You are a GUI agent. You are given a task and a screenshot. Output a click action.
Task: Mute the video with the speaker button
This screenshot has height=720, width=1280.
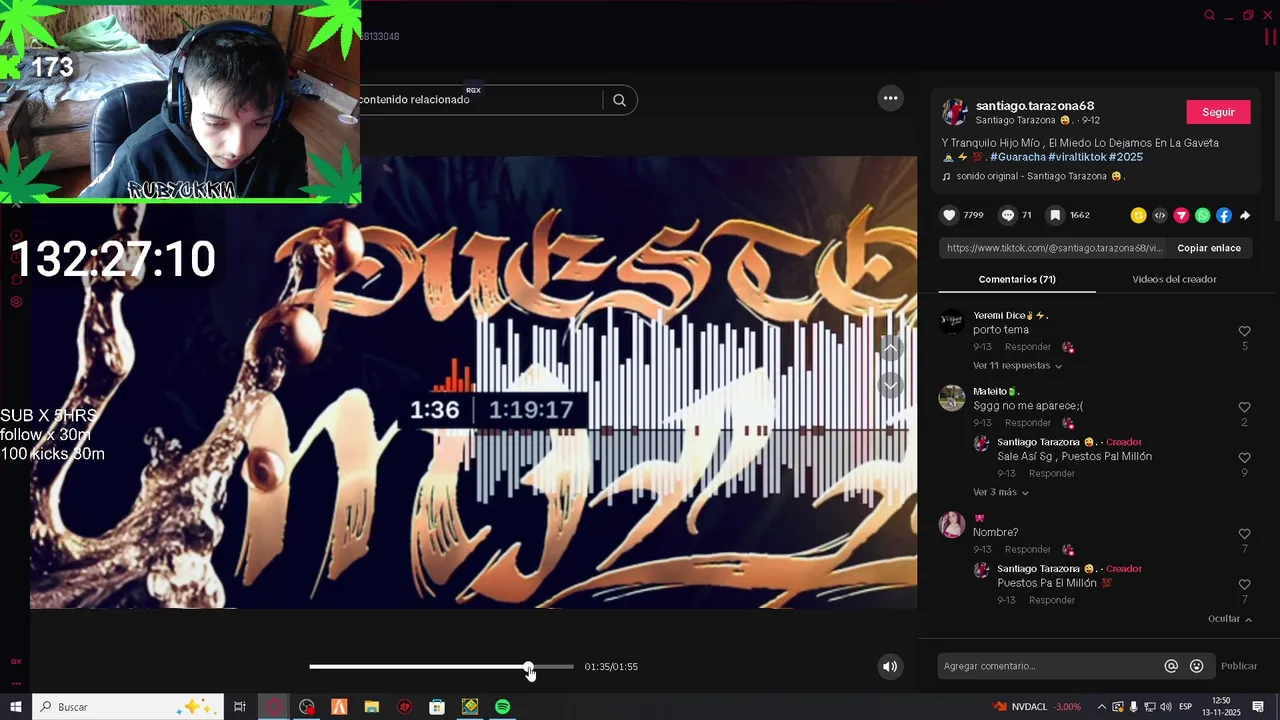(890, 667)
